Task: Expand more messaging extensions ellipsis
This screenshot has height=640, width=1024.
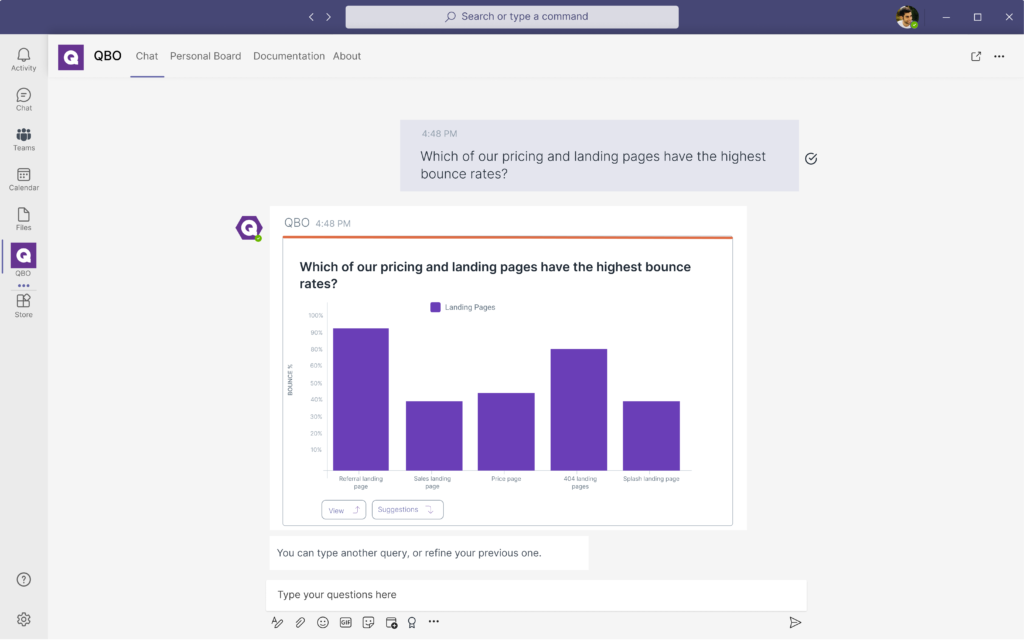Action: point(433,622)
